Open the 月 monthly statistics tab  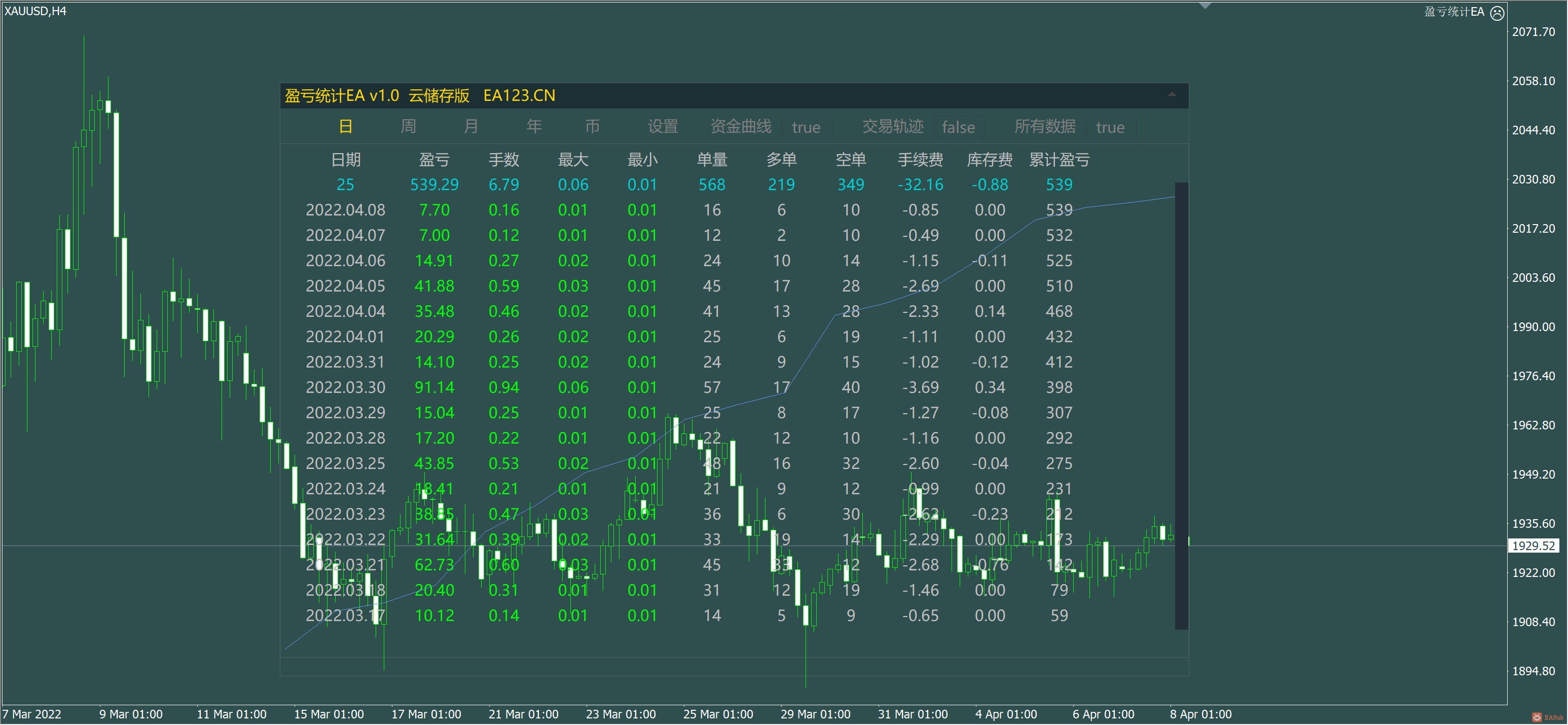(x=470, y=127)
